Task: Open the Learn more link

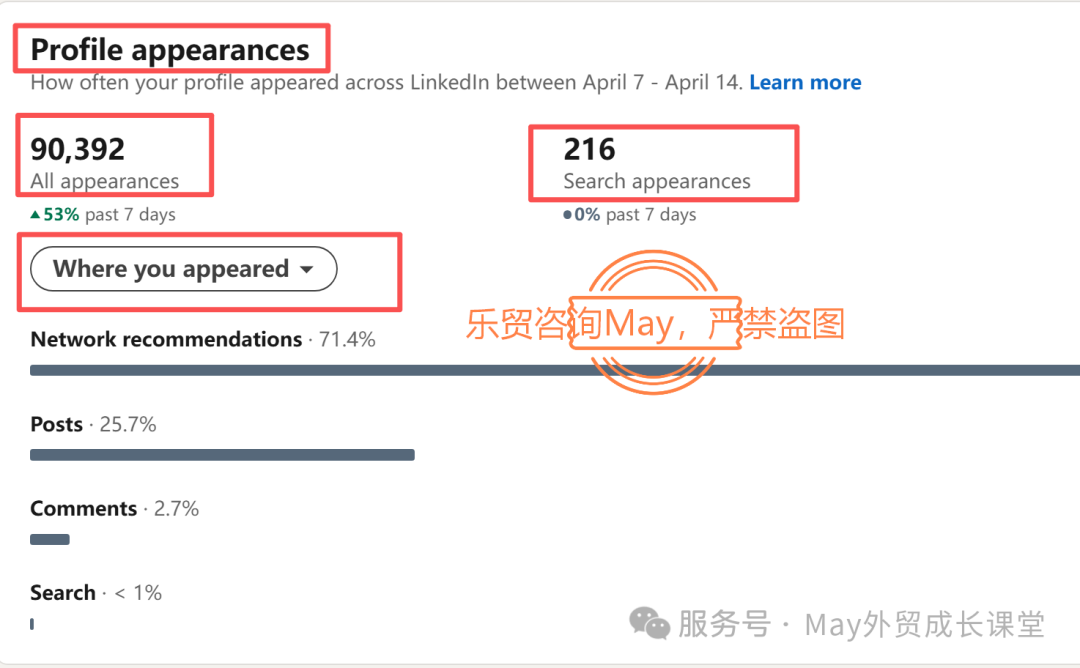Action: [805, 83]
